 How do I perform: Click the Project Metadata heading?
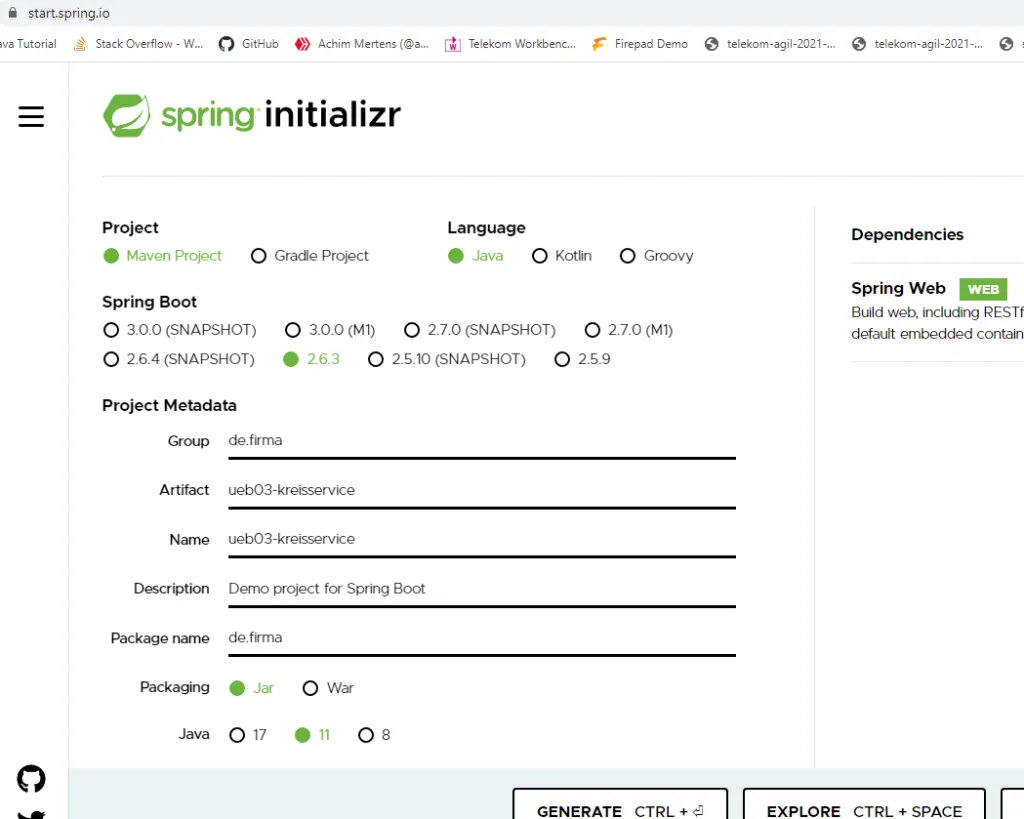[x=169, y=406]
